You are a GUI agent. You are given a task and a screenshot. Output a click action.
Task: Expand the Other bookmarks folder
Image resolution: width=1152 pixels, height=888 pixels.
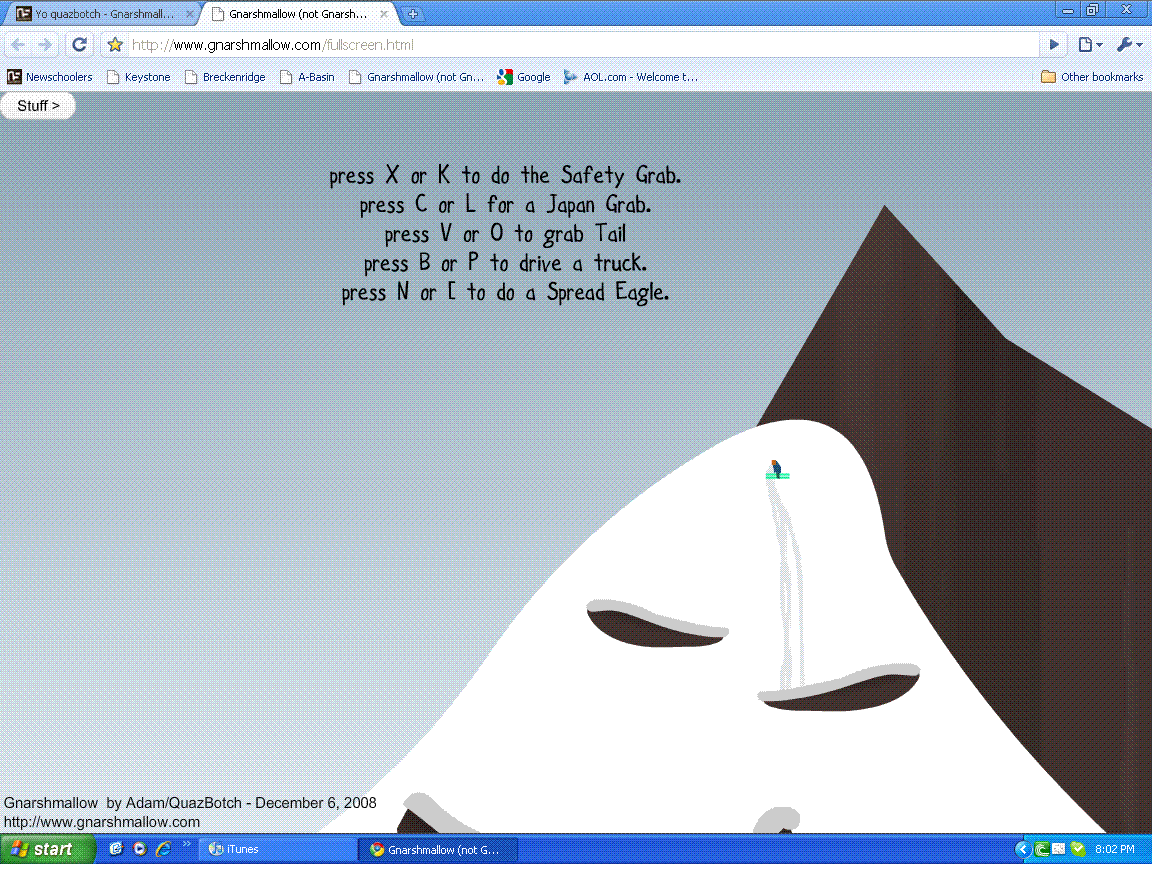tap(1092, 77)
